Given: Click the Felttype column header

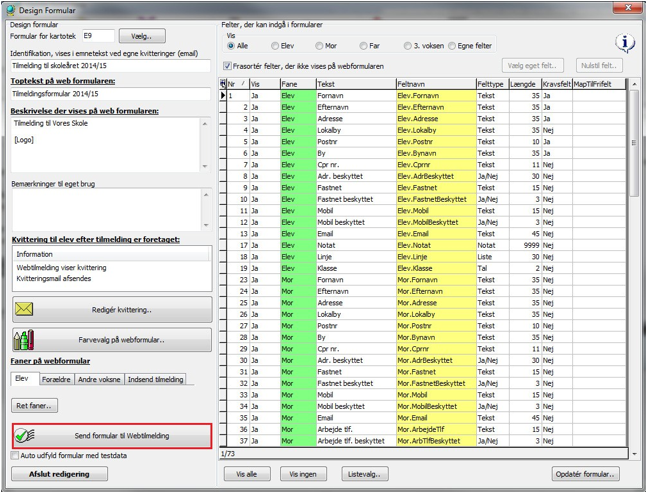Looking at the screenshot, I should tap(493, 84).
